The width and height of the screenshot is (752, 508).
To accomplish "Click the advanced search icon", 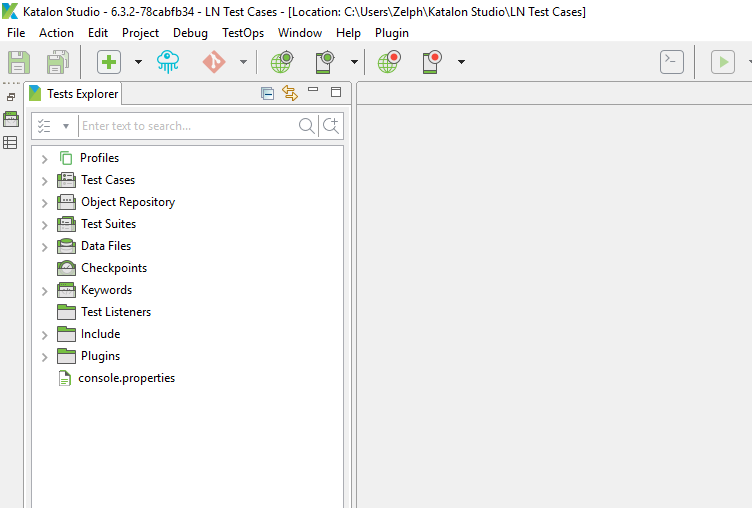I will point(331,126).
